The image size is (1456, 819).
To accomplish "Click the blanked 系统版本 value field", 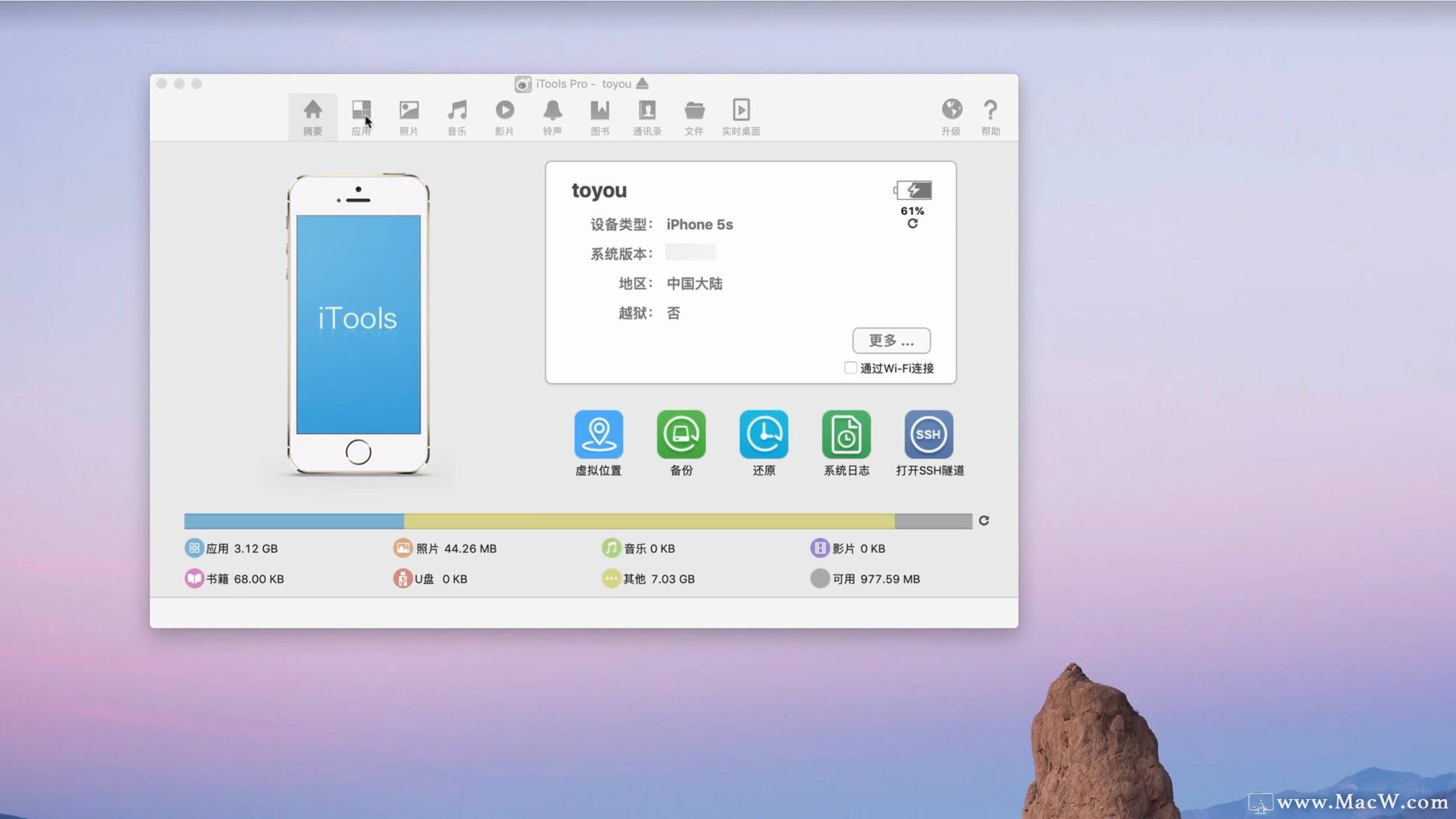I will (x=690, y=252).
